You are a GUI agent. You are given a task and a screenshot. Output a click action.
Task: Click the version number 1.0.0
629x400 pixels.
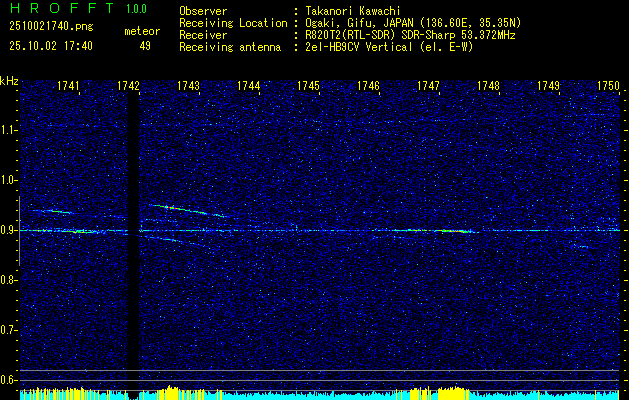pos(136,9)
